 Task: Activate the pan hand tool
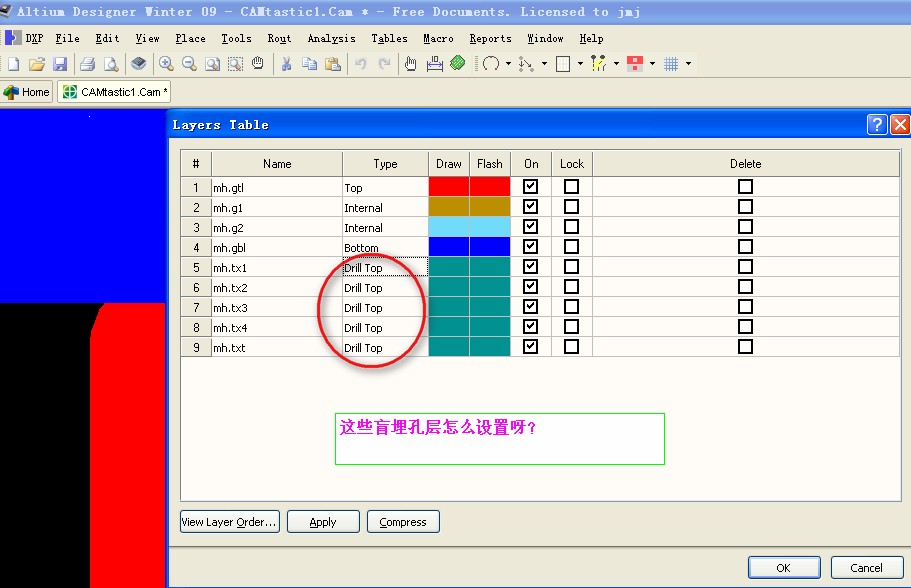258,63
